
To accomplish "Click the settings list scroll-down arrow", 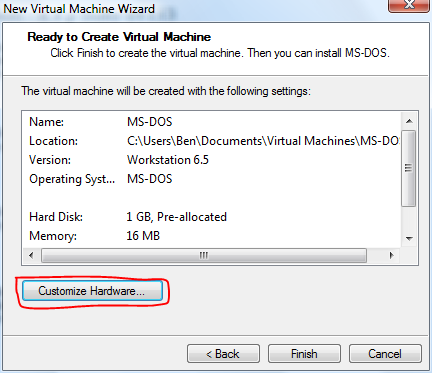I will click(x=409, y=238).
